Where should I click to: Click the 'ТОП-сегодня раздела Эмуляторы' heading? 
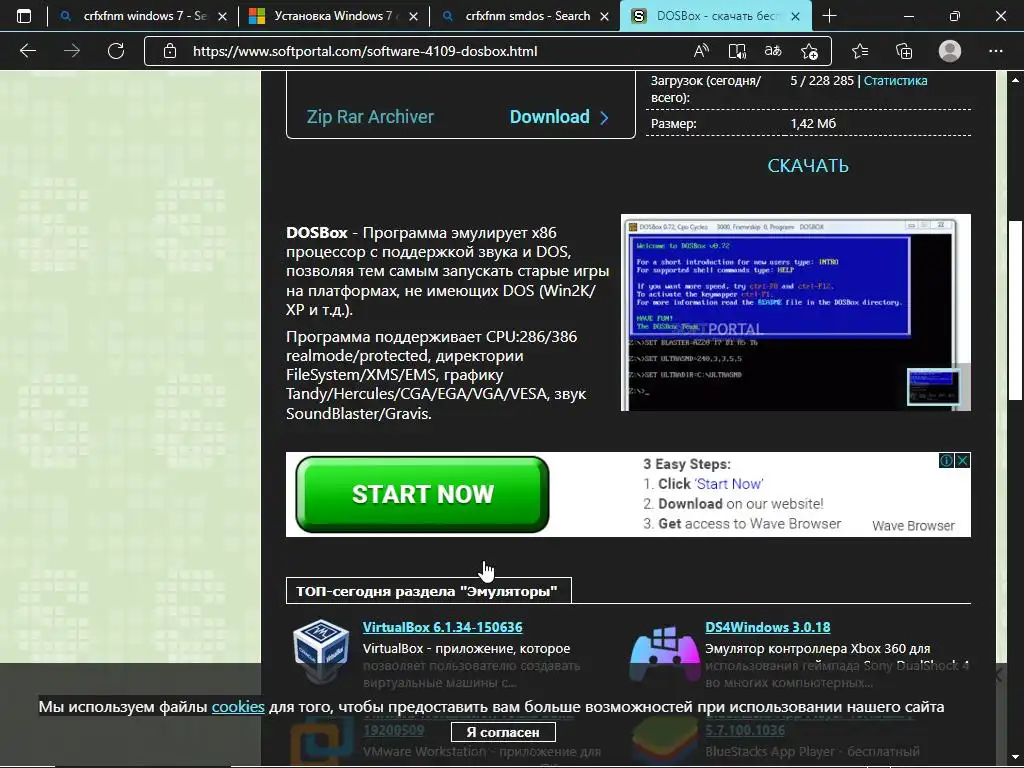click(428, 591)
